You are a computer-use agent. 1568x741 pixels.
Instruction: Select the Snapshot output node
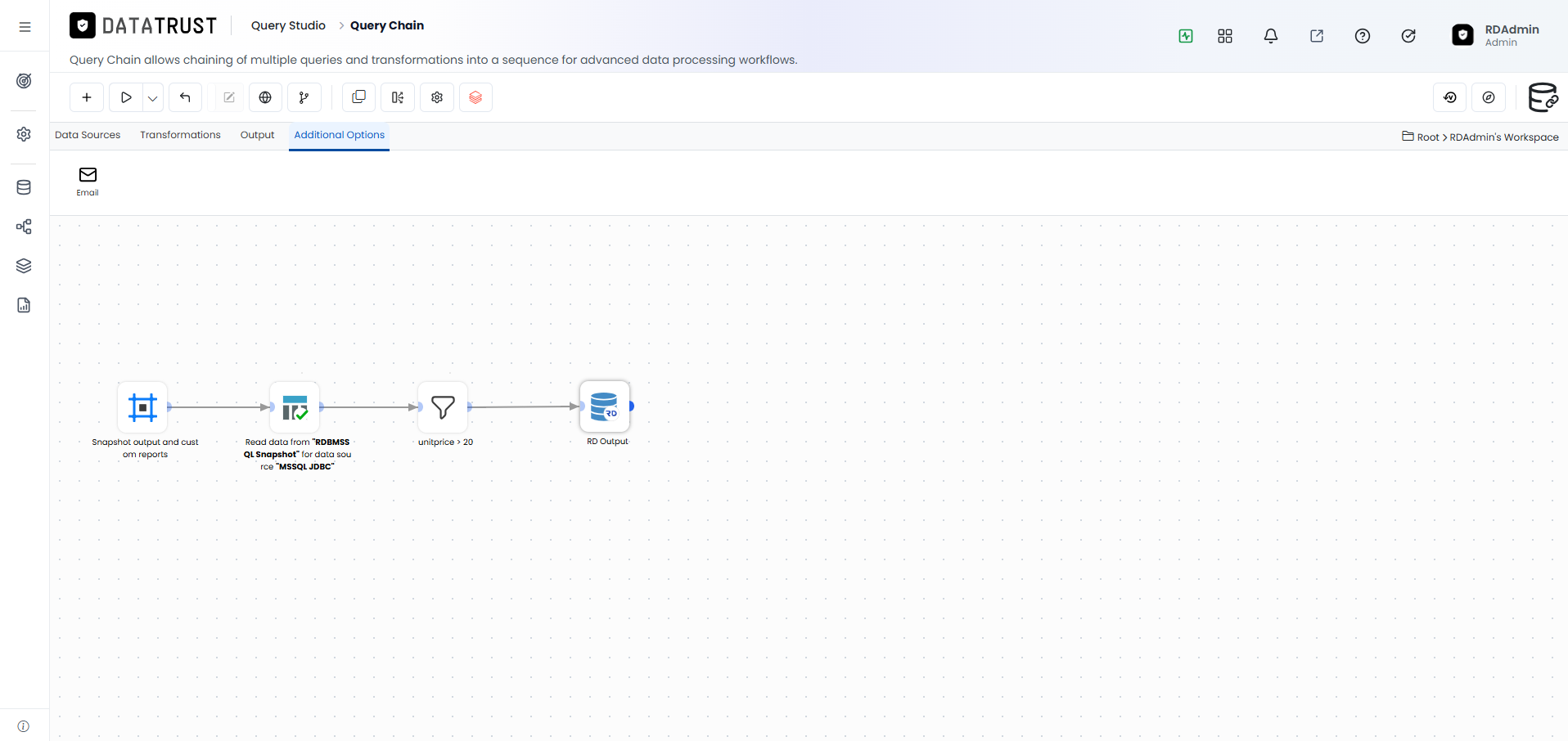point(142,407)
